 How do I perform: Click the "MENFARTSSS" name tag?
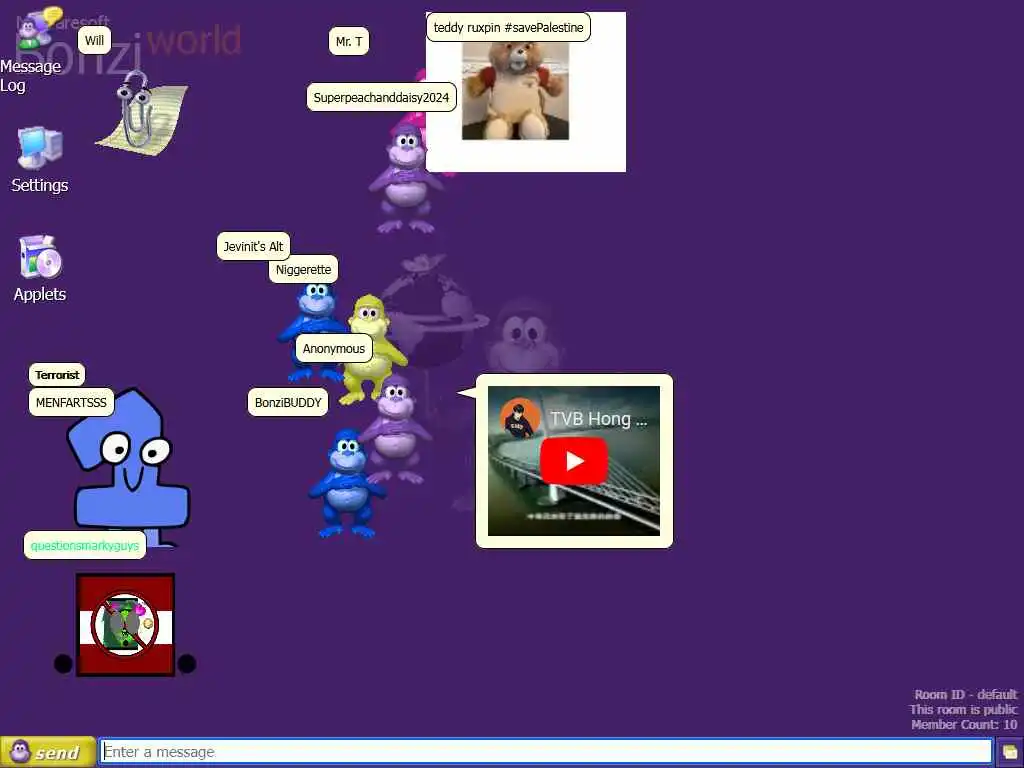pyautogui.click(x=71, y=403)
